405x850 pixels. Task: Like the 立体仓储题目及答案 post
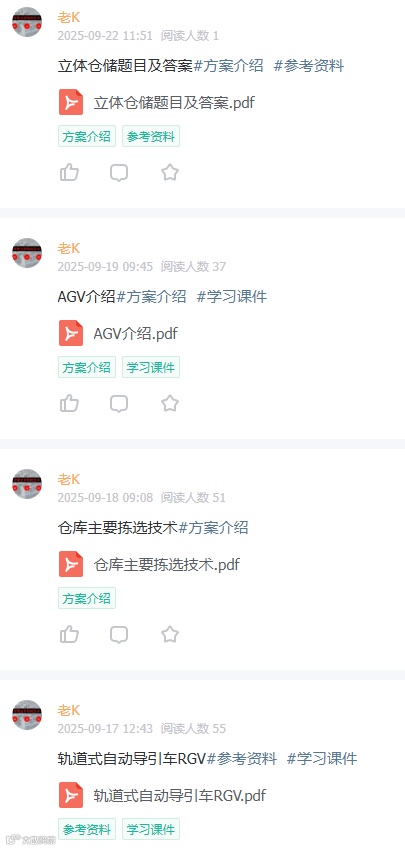click(69, 173)
